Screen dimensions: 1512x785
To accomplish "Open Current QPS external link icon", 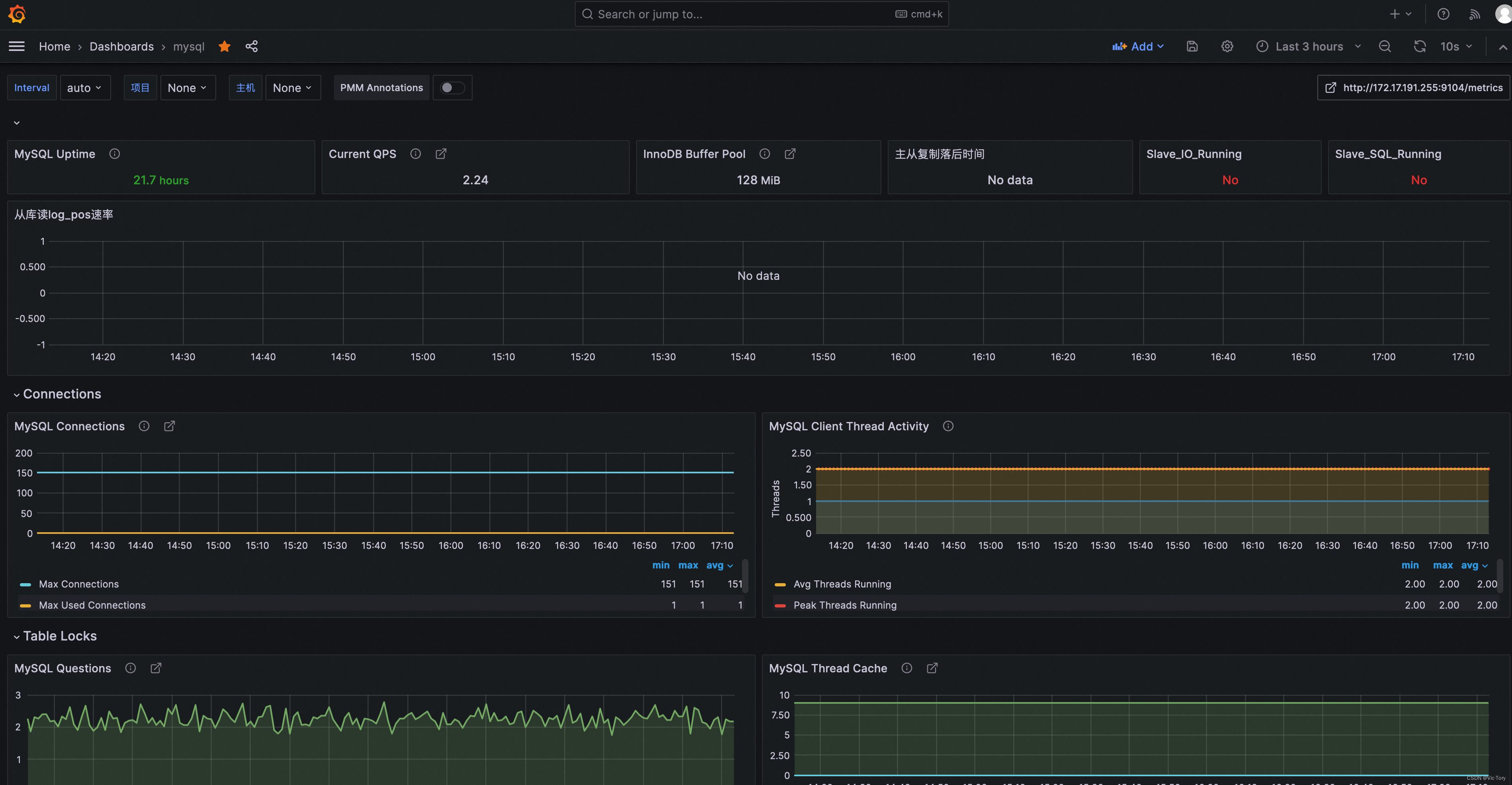I will click(441, 154).
